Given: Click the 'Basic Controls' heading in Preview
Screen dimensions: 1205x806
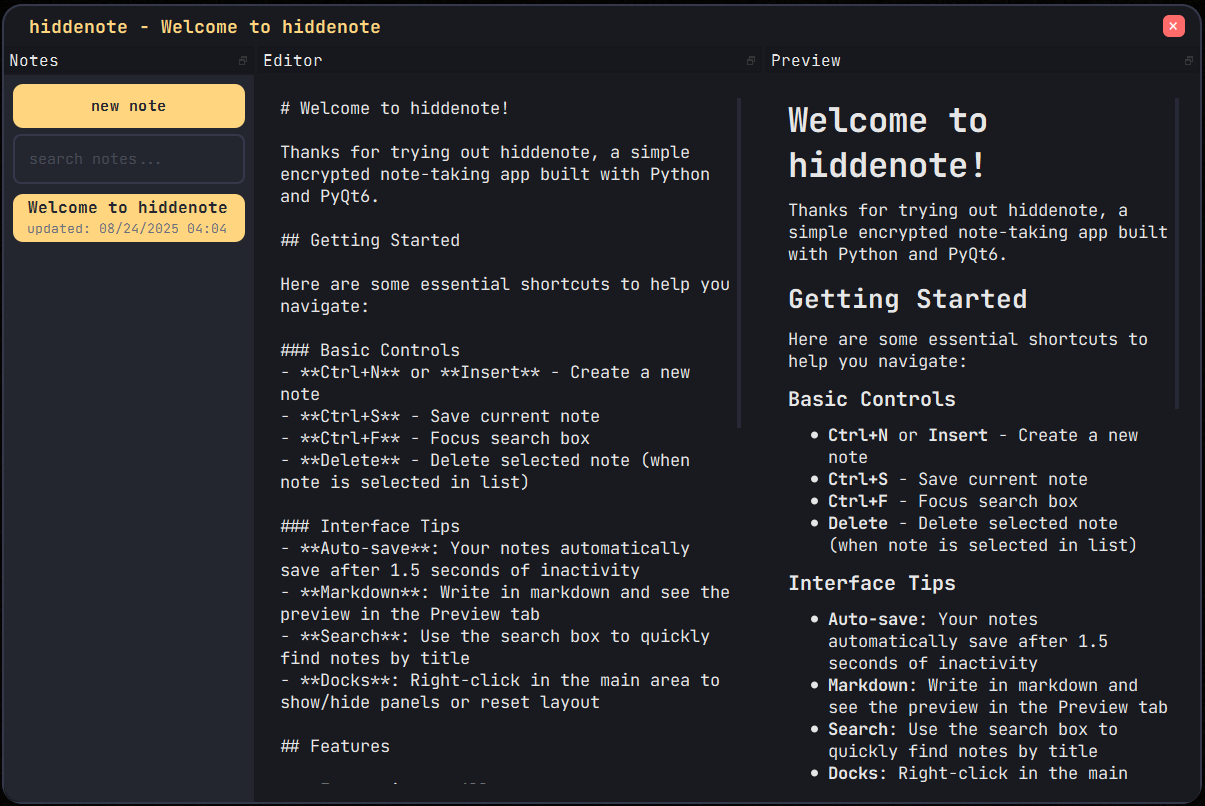Looking at the screenshot, I should coord(872,399).
